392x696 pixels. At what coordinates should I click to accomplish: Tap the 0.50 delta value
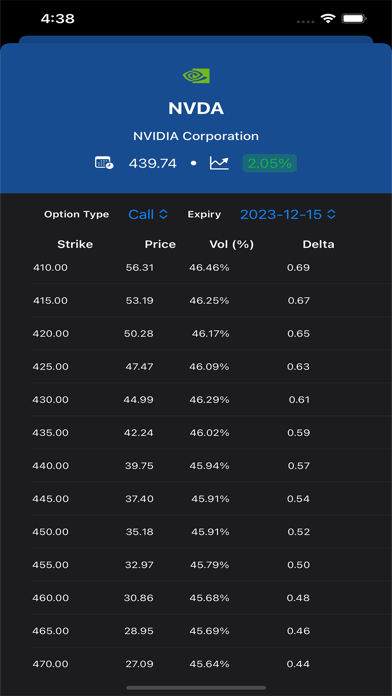pyautogui.click(x=298, y=565)
